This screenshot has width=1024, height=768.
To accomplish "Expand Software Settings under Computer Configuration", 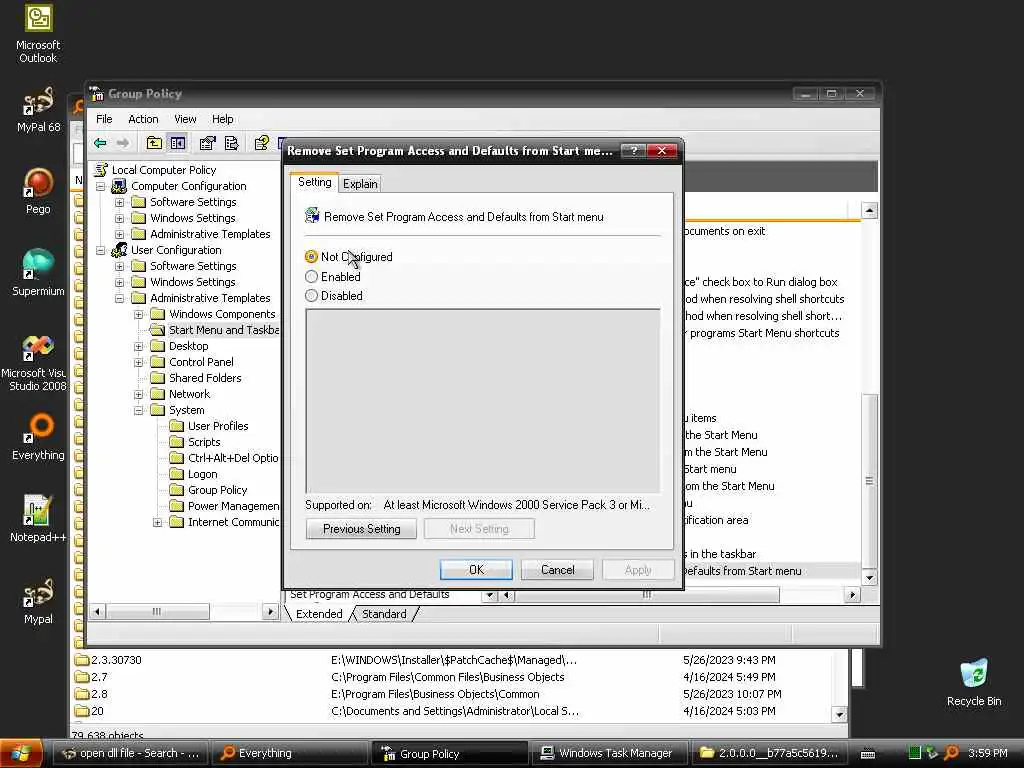I will (120, 202).
